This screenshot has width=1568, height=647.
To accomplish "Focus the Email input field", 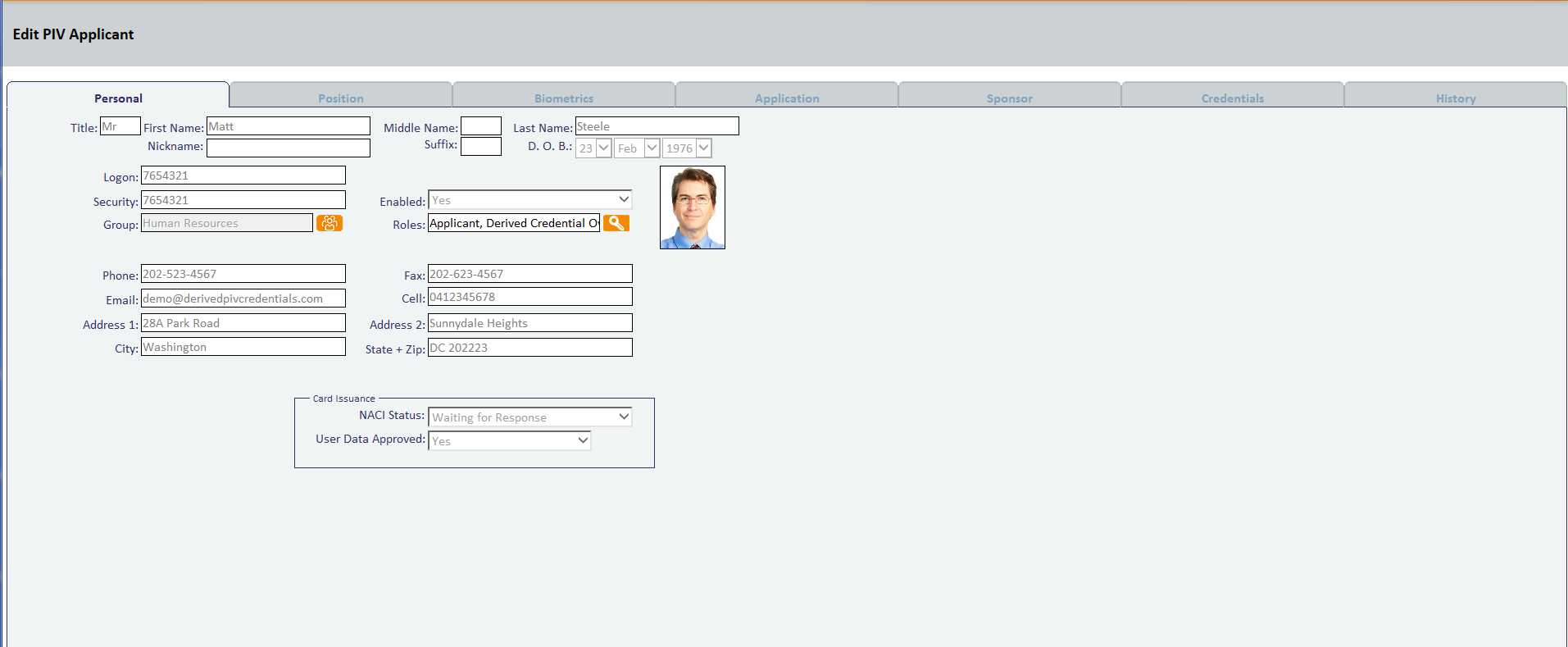I will pyautogui.click(x=243, y=298).
